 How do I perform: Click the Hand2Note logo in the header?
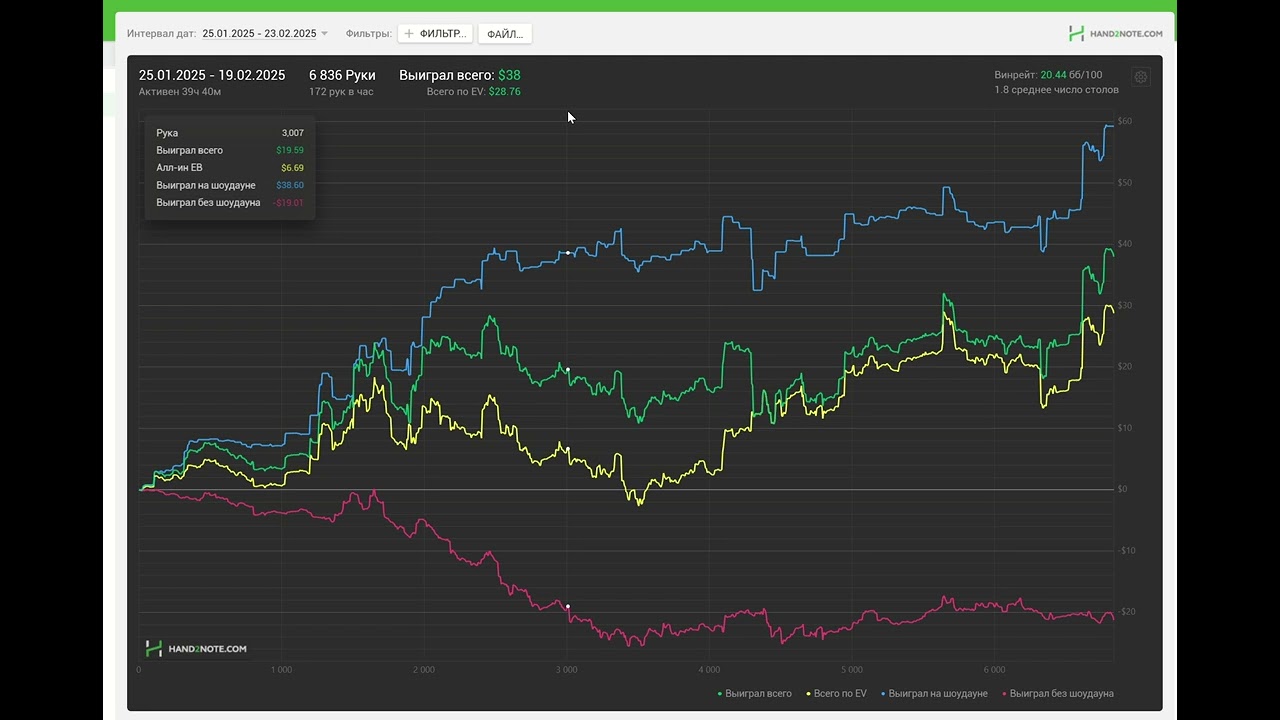pos(1115,33)
